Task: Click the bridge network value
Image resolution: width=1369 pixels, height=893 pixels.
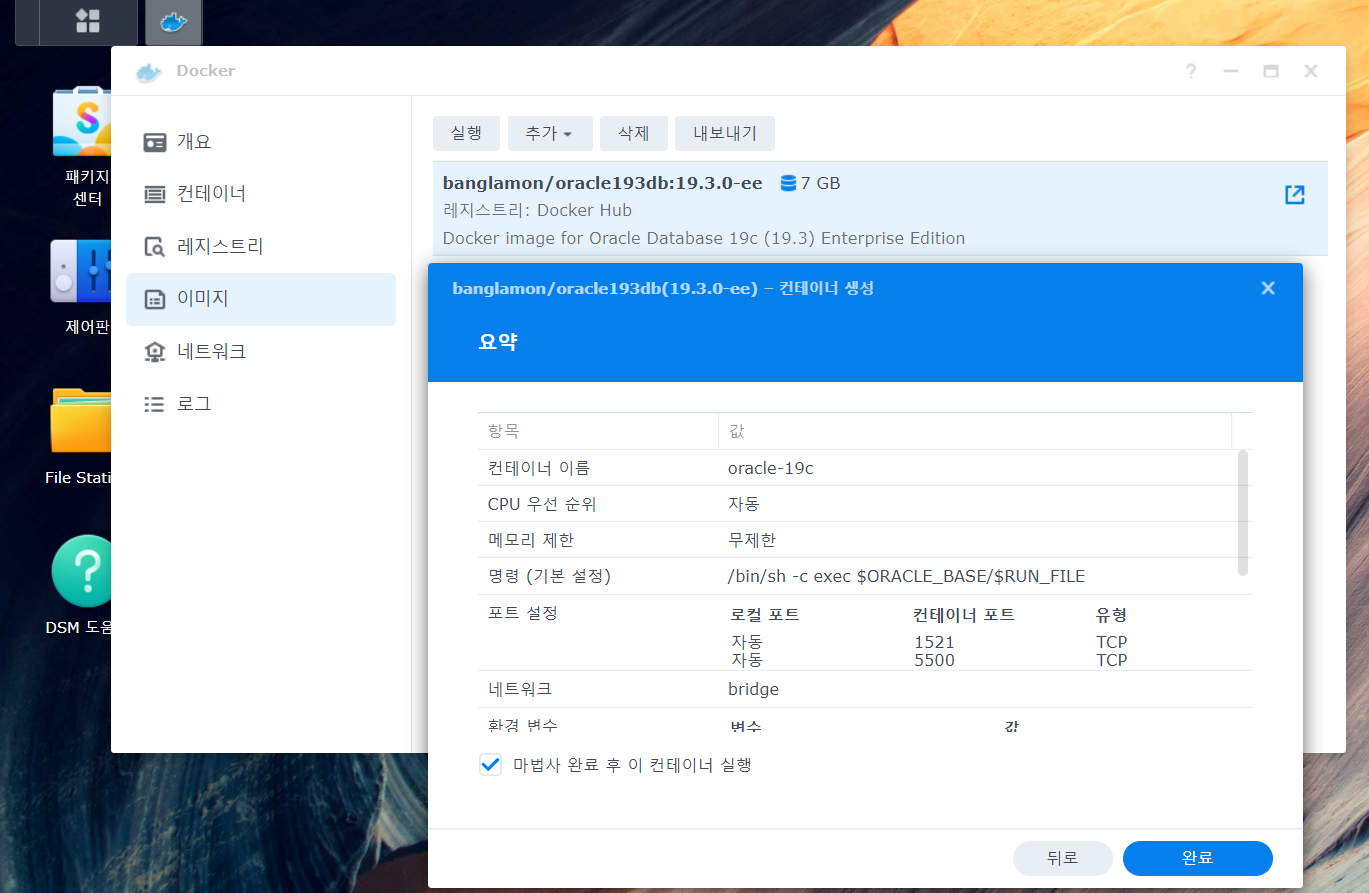Action: (x=753, y=689)
